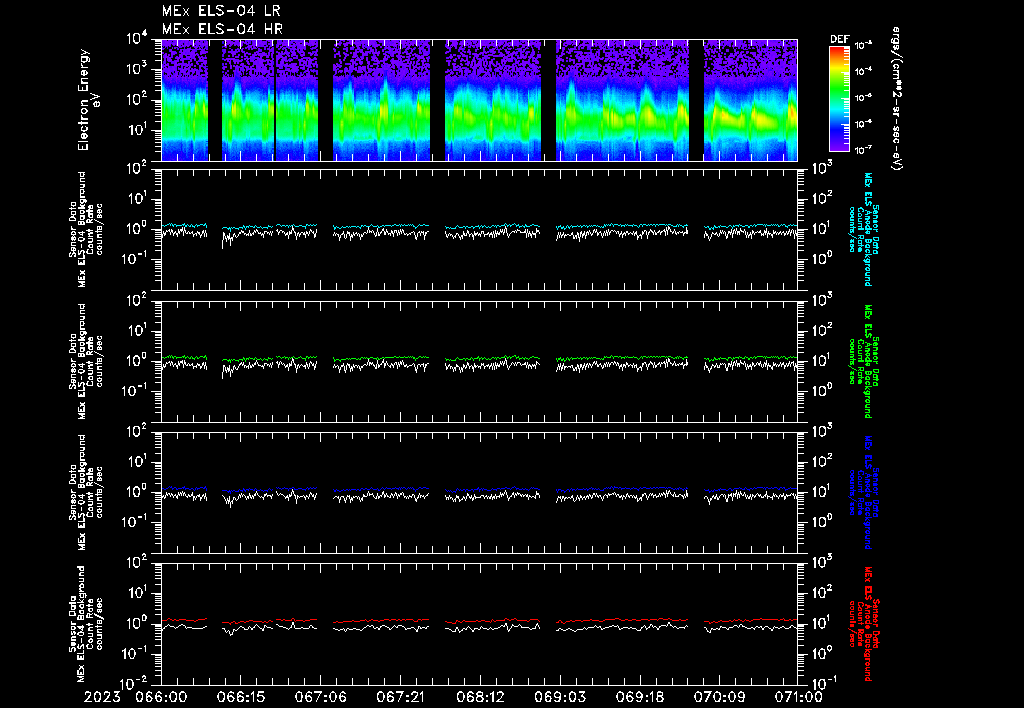Click the "Electron Energy eV" axis label

point(88,100)
